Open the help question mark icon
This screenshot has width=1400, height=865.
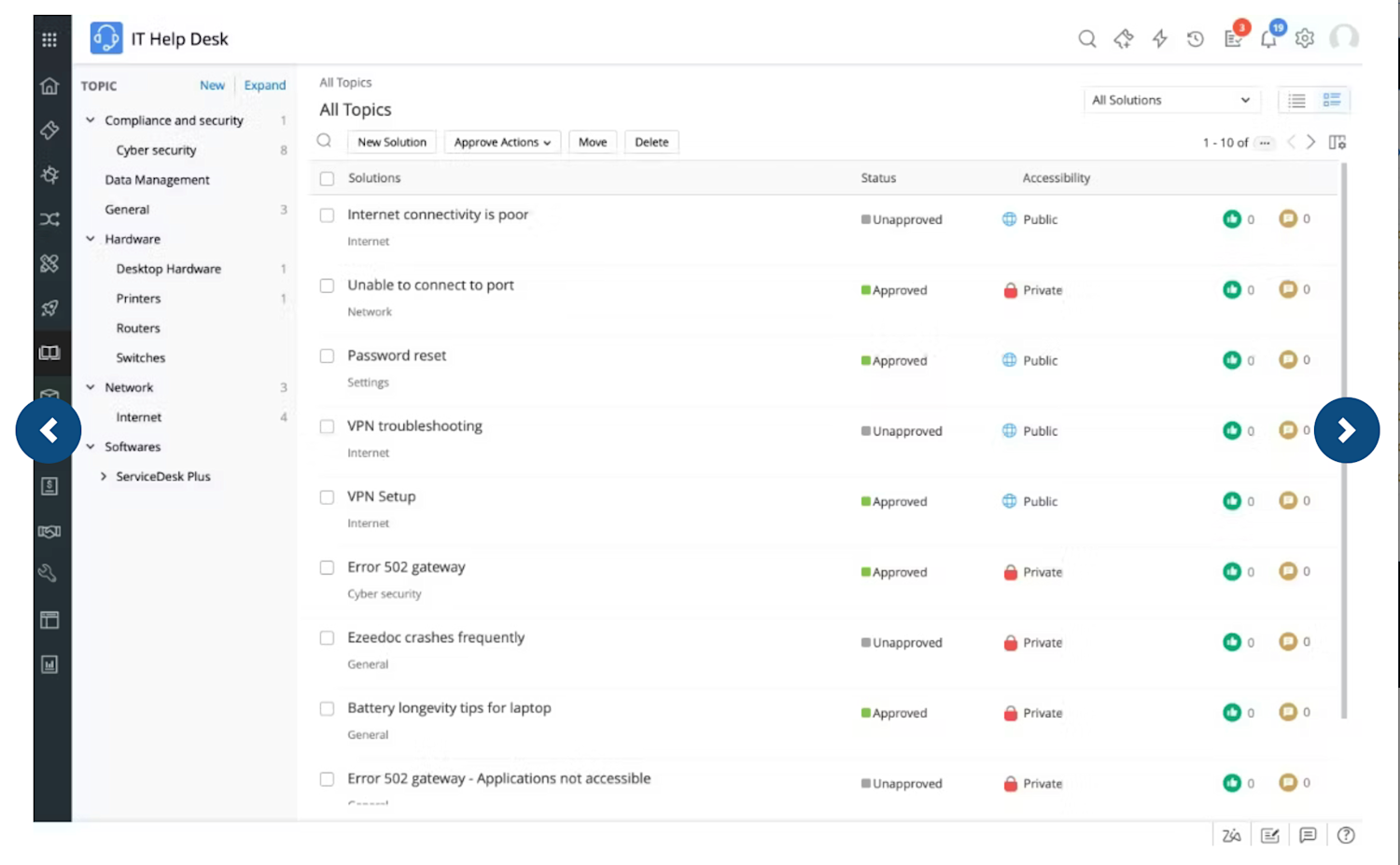tap(1346, 835)
